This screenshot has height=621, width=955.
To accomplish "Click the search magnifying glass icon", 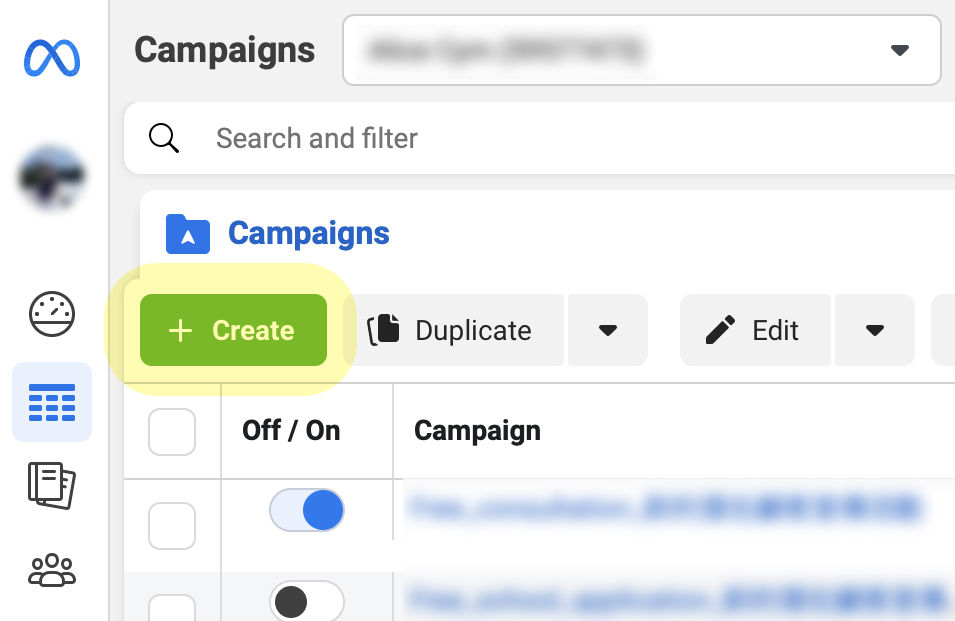I will pyautogui.click(x=164, y=138).
